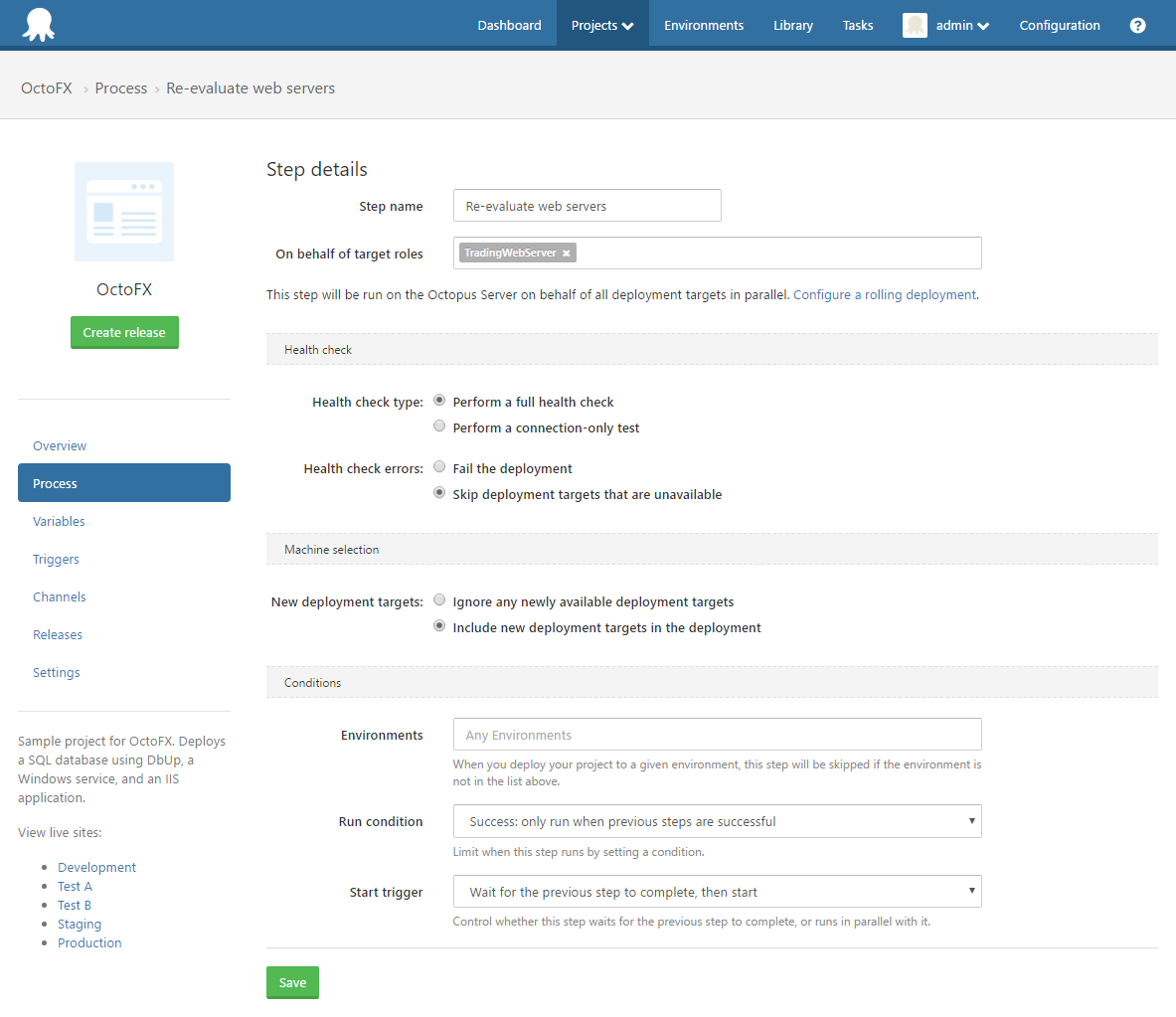Select Perform a full health check
This screenshot has height=1017, width=1176.
click(x=439, y=401)
